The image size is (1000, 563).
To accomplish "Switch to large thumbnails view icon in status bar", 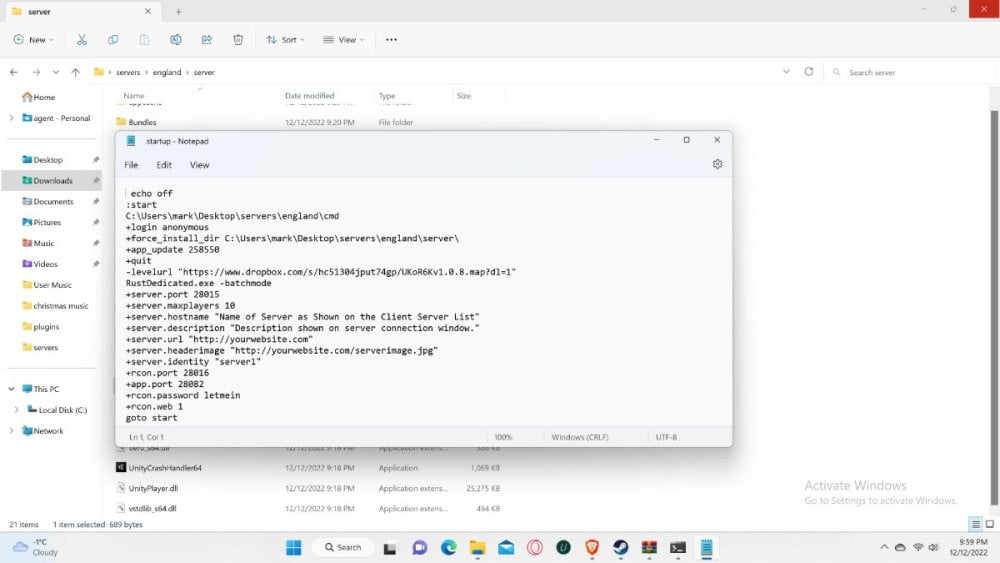I will [989, 524].
